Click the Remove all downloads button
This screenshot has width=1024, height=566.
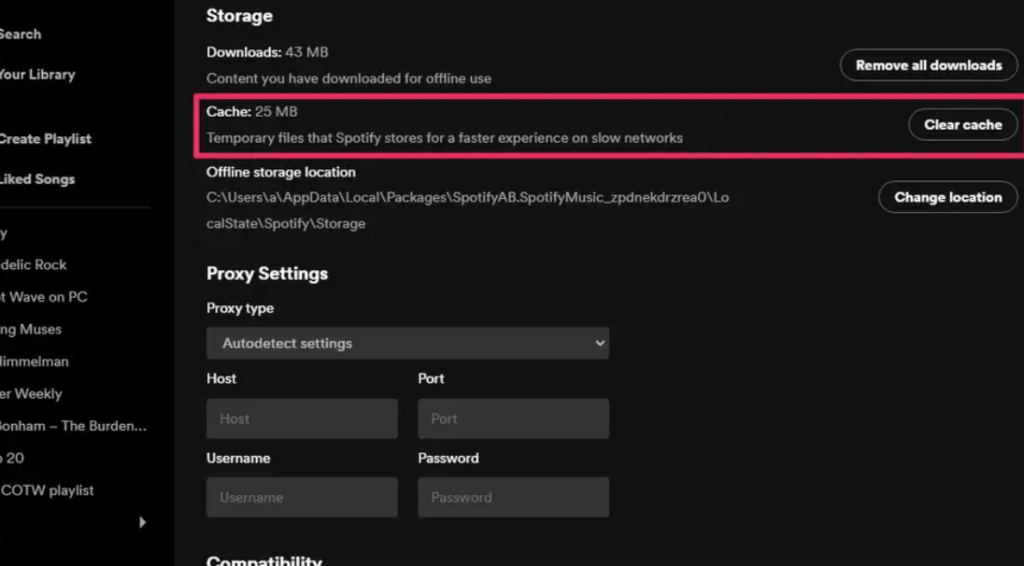[x=928, y=65]
